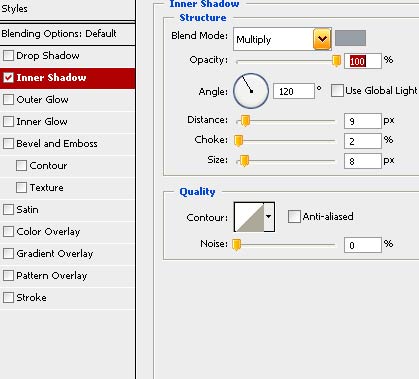Select the Color Overlay style row
The height and width of the screenshot is (379, 419).
(67, 232)
